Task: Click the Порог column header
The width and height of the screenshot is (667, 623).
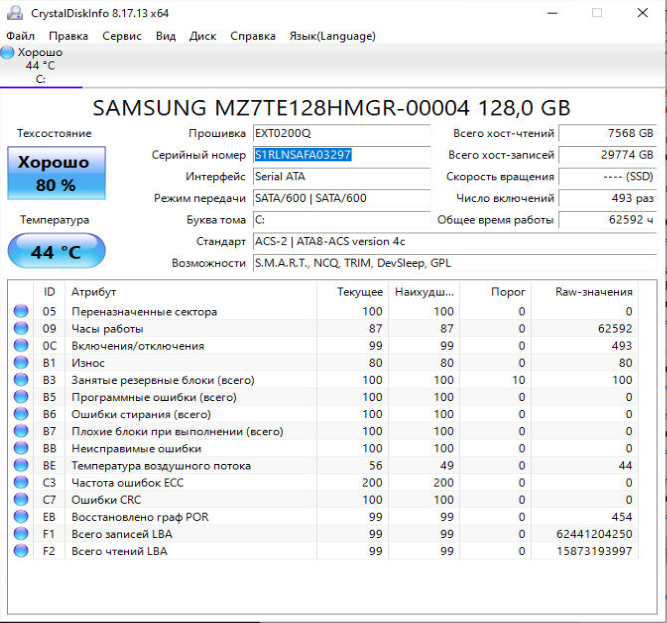Action: point(496,292)
